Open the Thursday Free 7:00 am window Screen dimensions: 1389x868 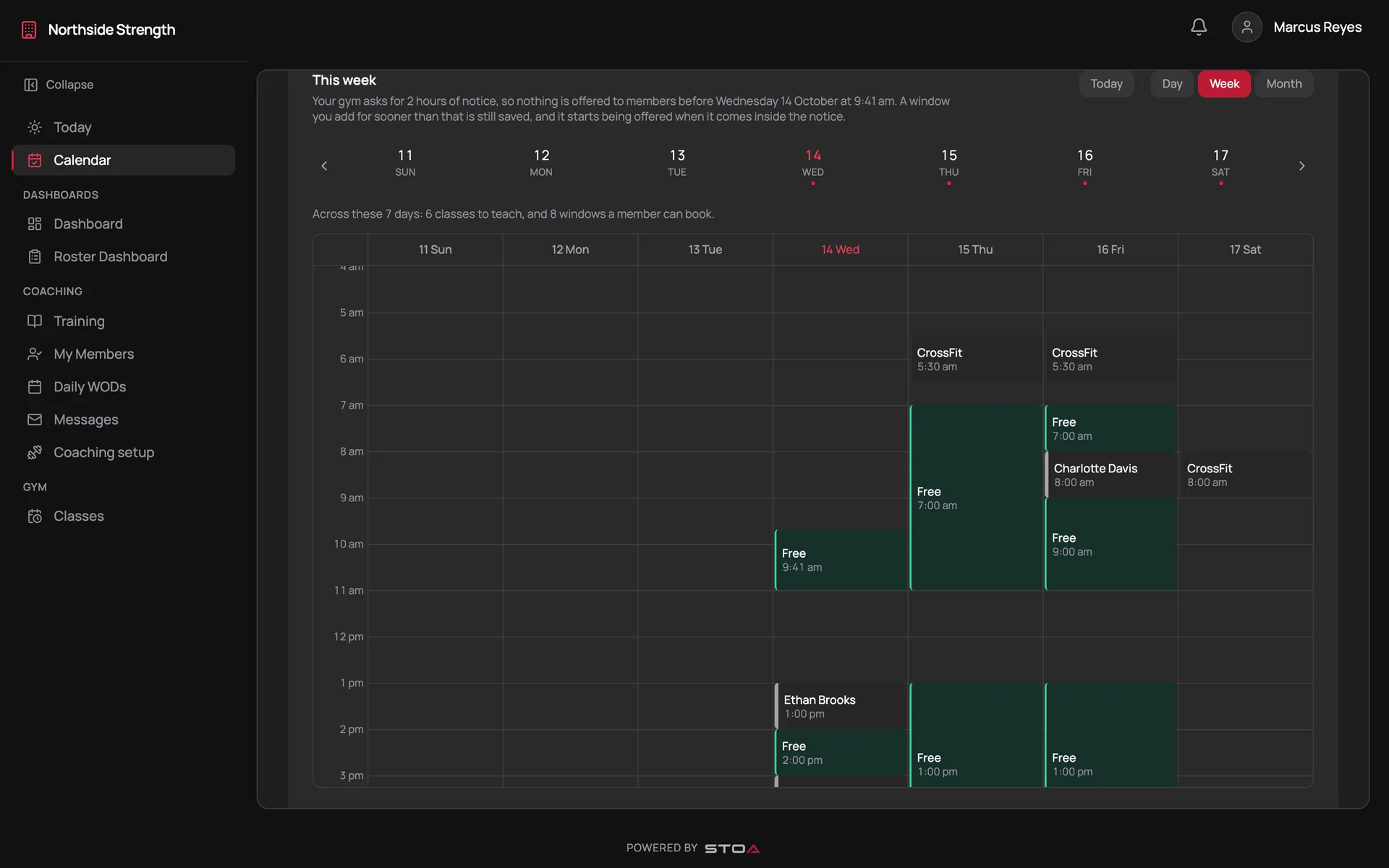975,498
